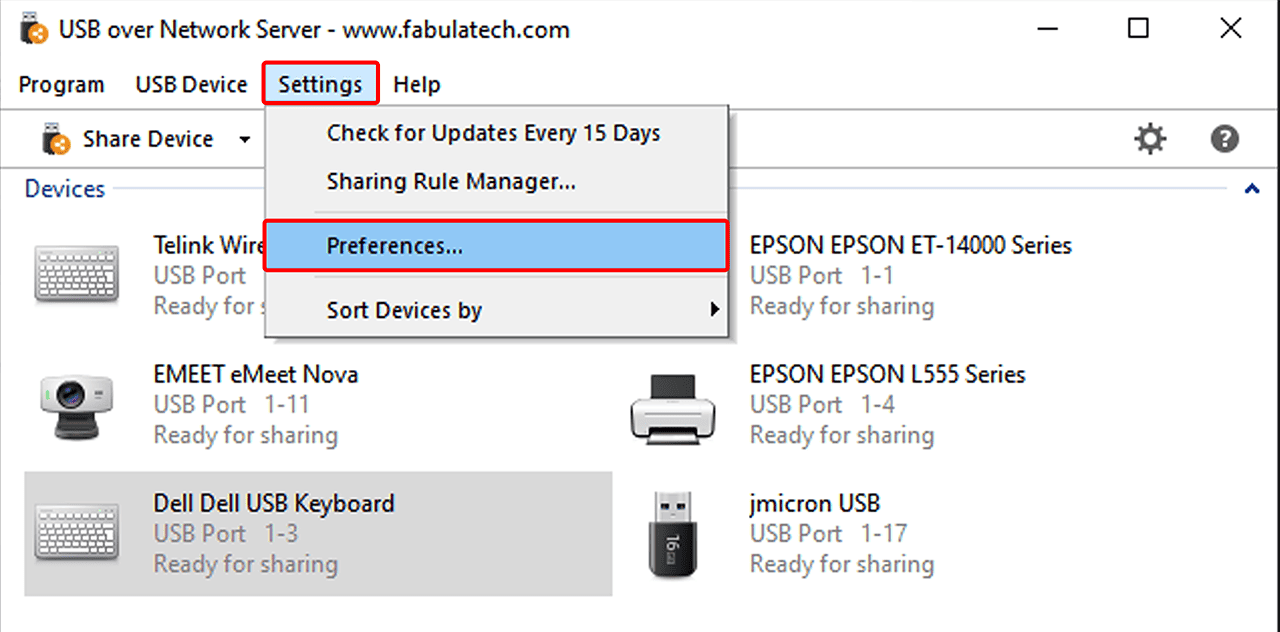Click the help question mark icon
The image size is (1280, 632).
click(x=1224, y=139)
